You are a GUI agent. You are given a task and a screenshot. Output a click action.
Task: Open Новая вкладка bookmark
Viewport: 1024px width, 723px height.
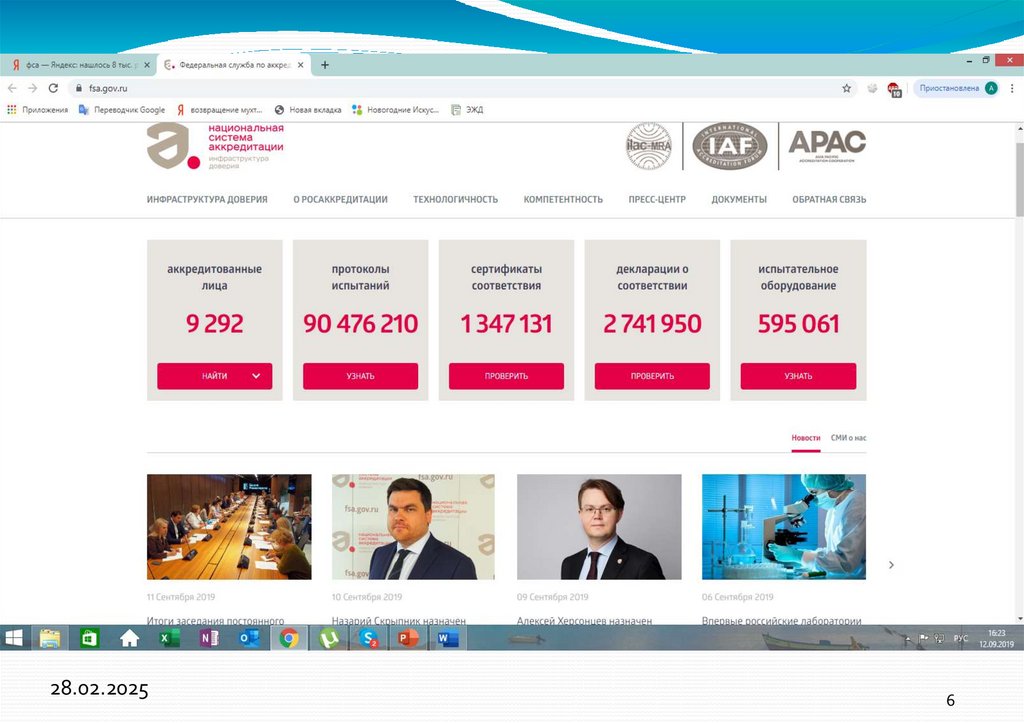[x=308, y=110]
